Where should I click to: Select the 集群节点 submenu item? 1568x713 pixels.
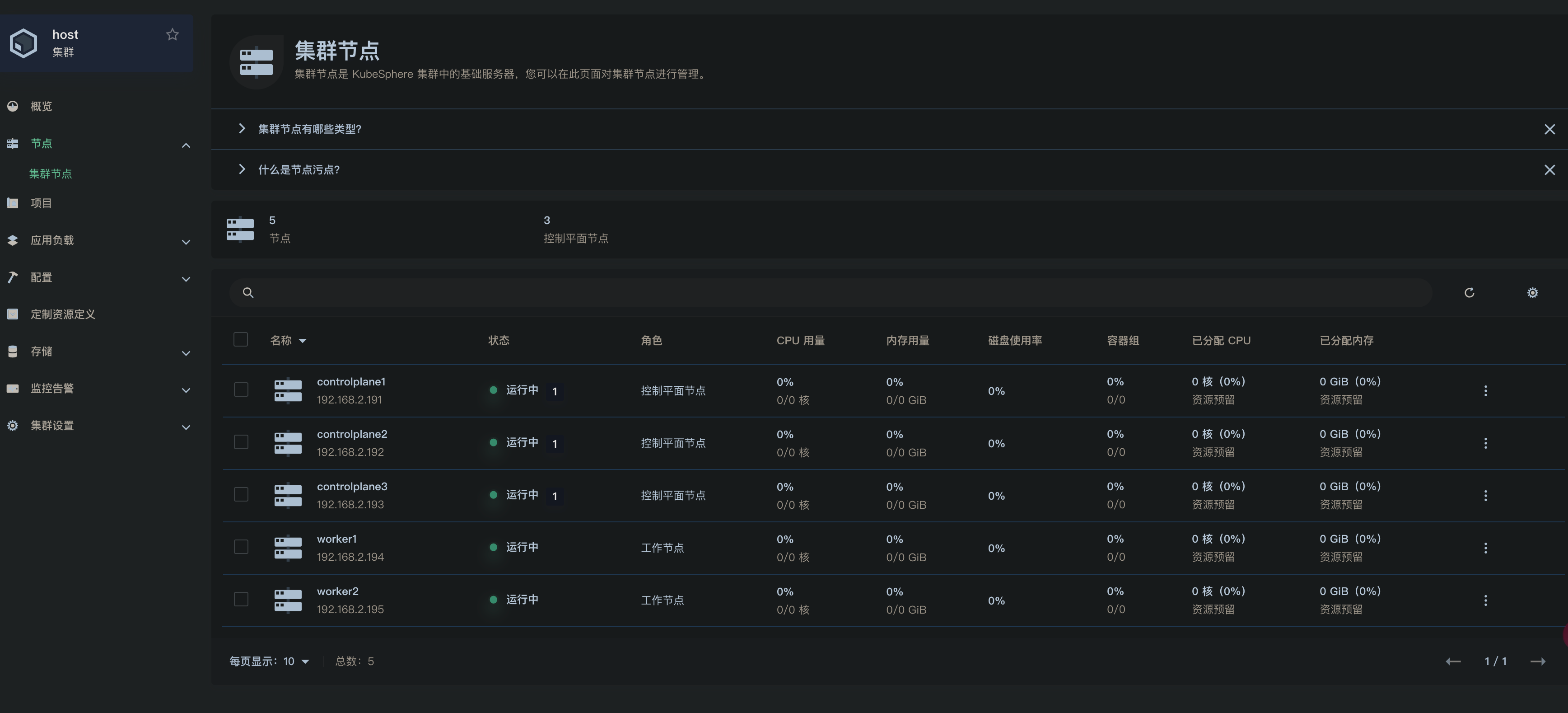51,174
